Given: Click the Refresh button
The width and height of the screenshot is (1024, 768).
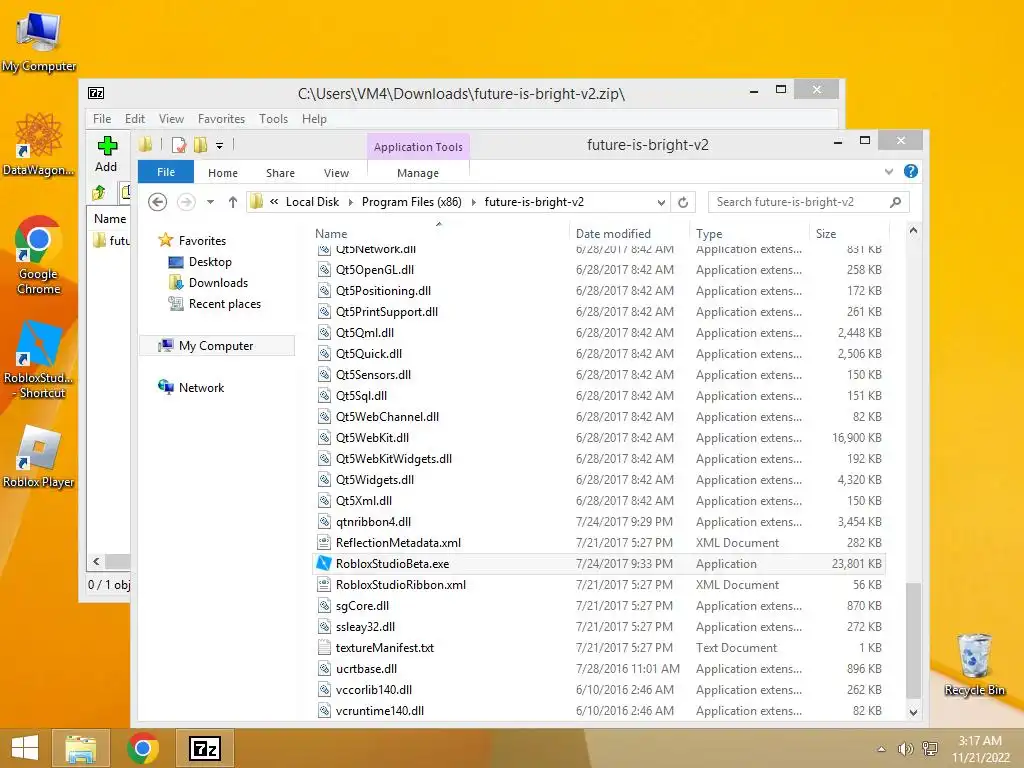Looking at the screenshot, I should 683,202.
